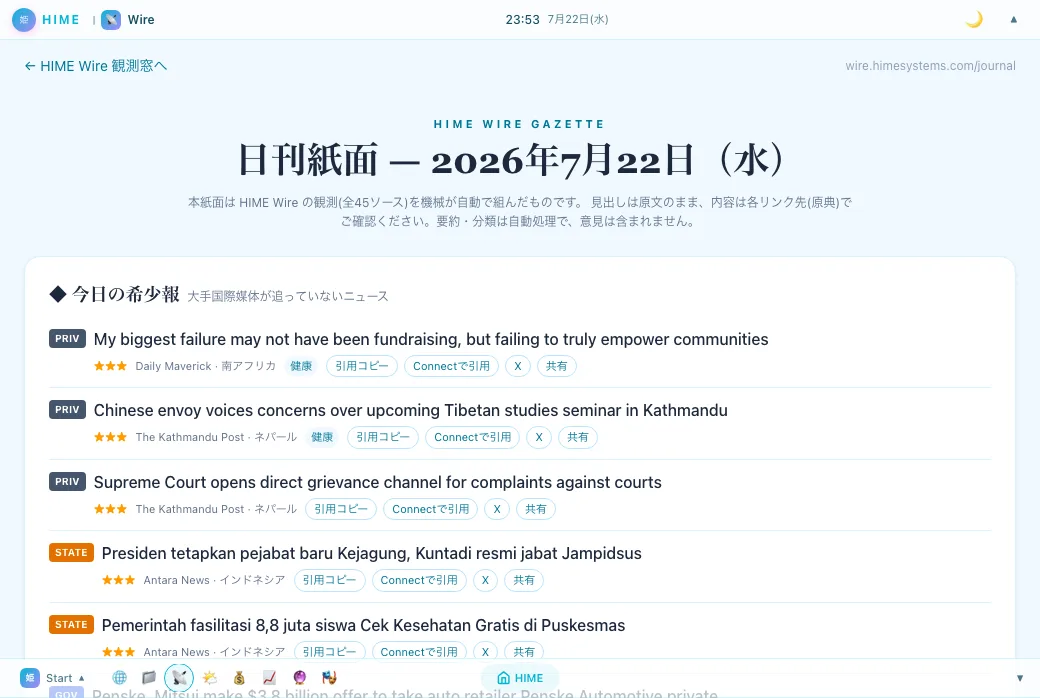Image resolution: width=1040 pixels, height=698 pixels.
Task: Click the wire.himesystems.com/journal URL text
Action: 930,66
